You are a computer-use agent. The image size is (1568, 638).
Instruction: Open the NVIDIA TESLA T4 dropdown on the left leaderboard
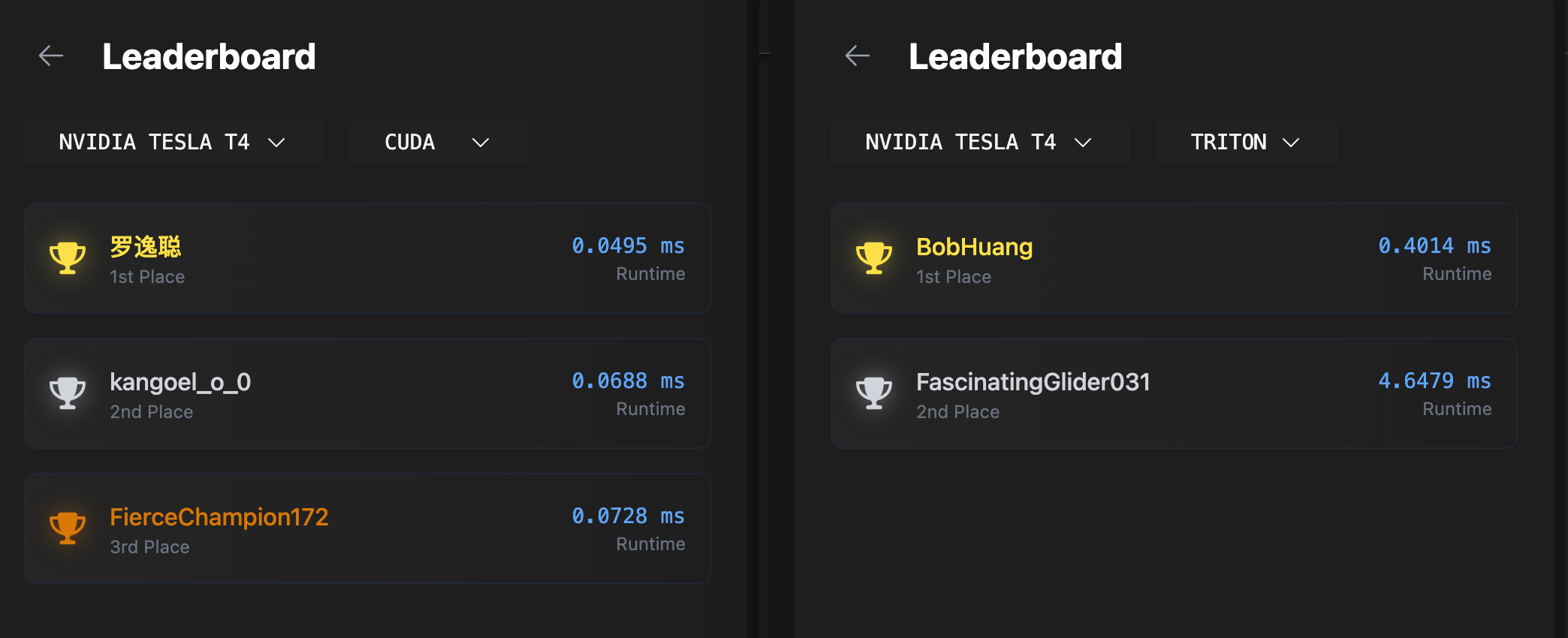173,143
